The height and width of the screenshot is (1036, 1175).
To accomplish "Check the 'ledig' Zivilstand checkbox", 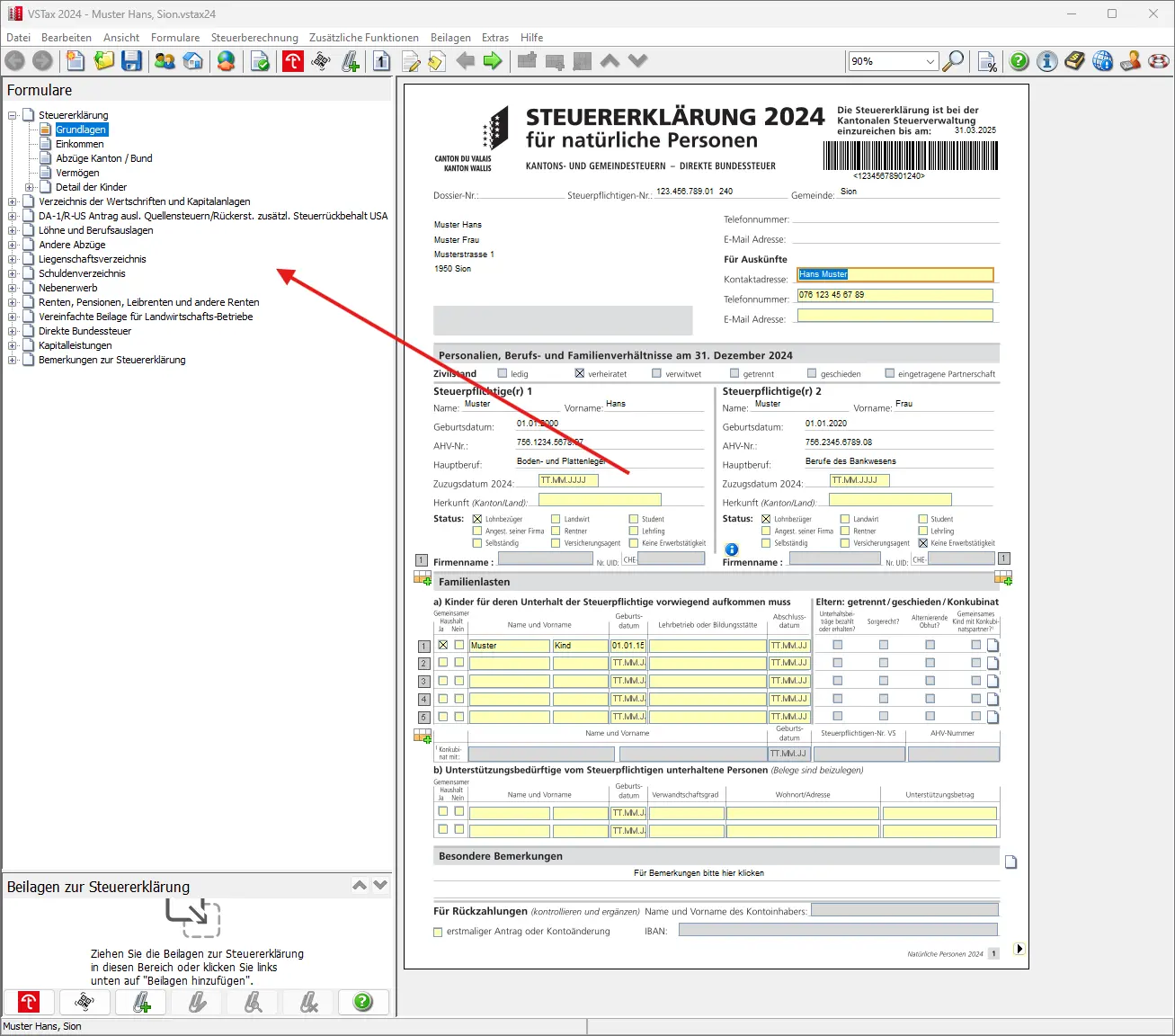I will [503, 373].
